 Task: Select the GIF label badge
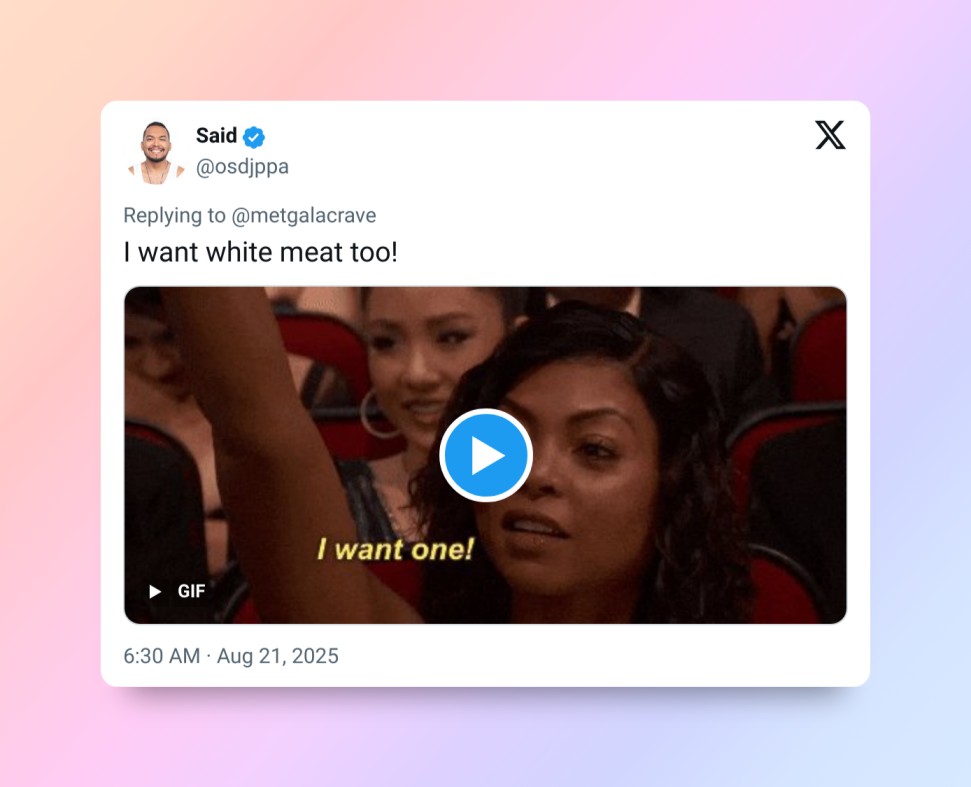[191, 591]
